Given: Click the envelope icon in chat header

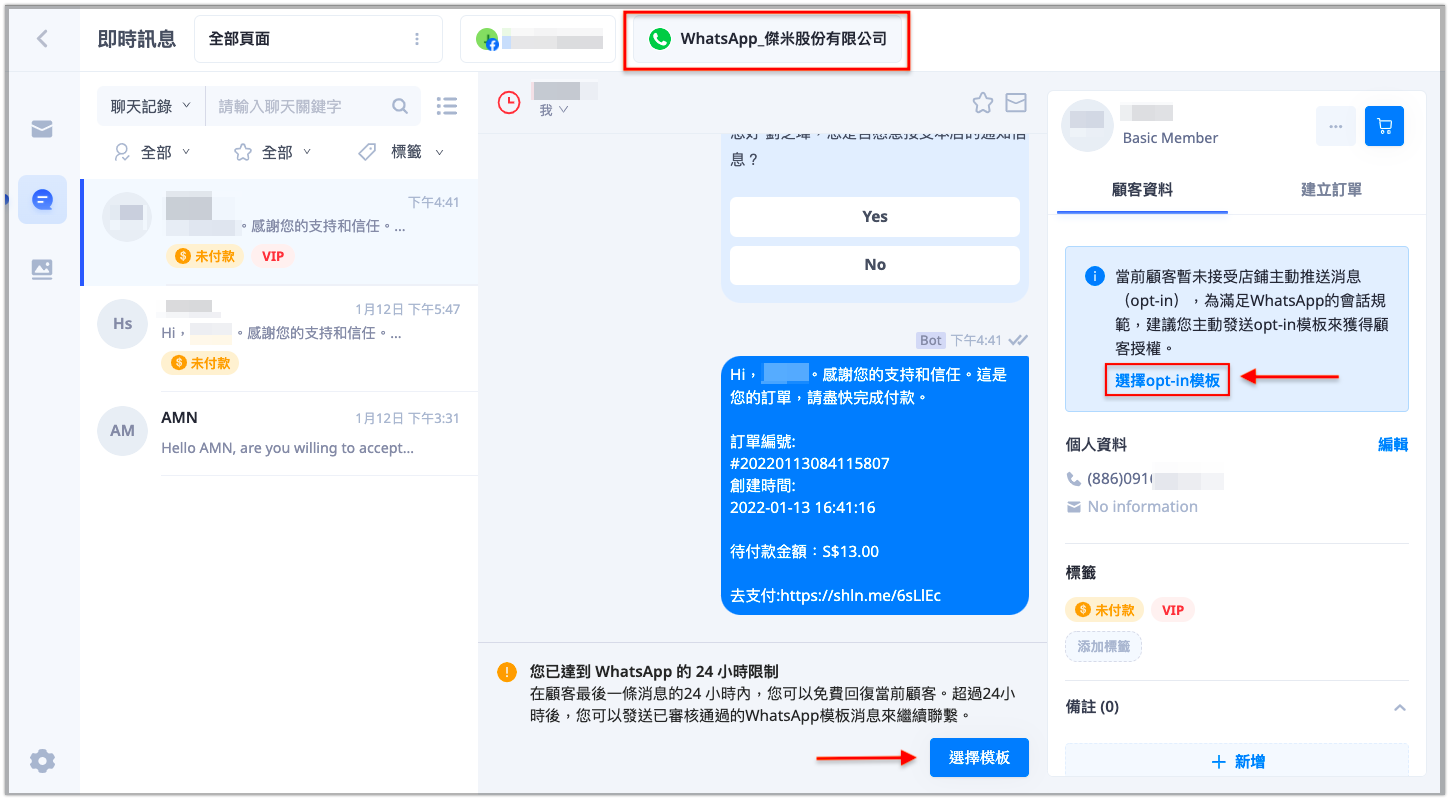Looking at the screenshot, I should tap(1016, 102).
